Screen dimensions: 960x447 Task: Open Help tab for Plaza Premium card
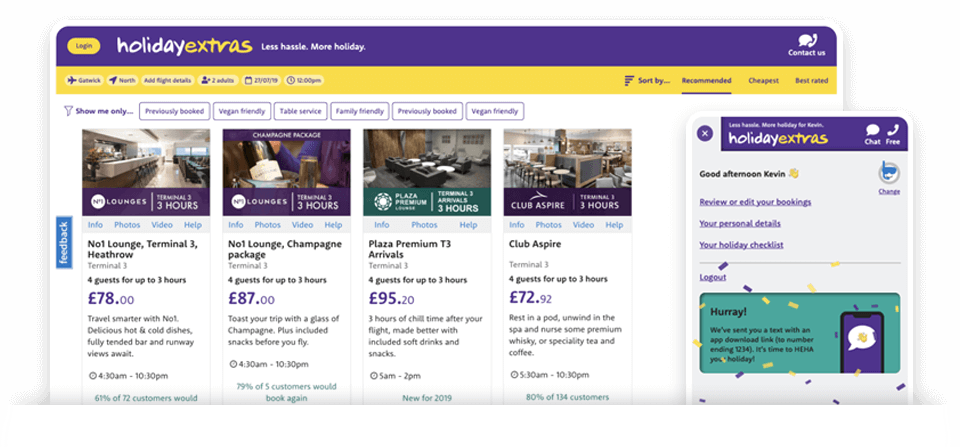468,225
